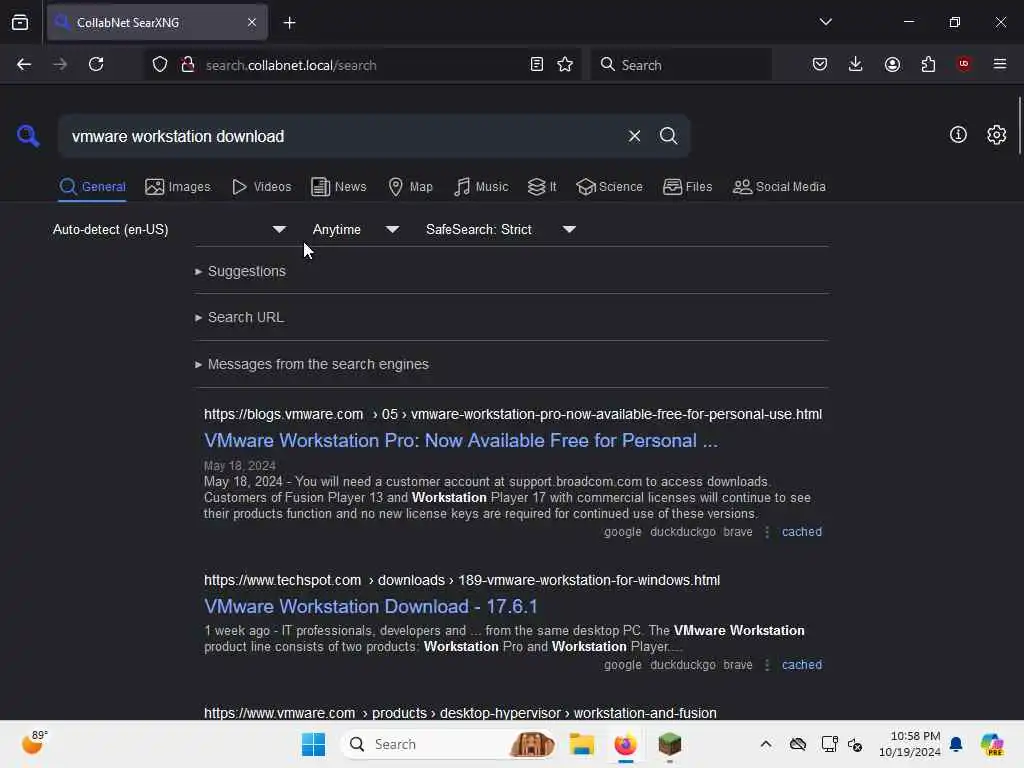Image resolution: width=1024 pixels, height=768 pixels.
Task: Click the Windows taskbar Search box
Action: point(448,744)
